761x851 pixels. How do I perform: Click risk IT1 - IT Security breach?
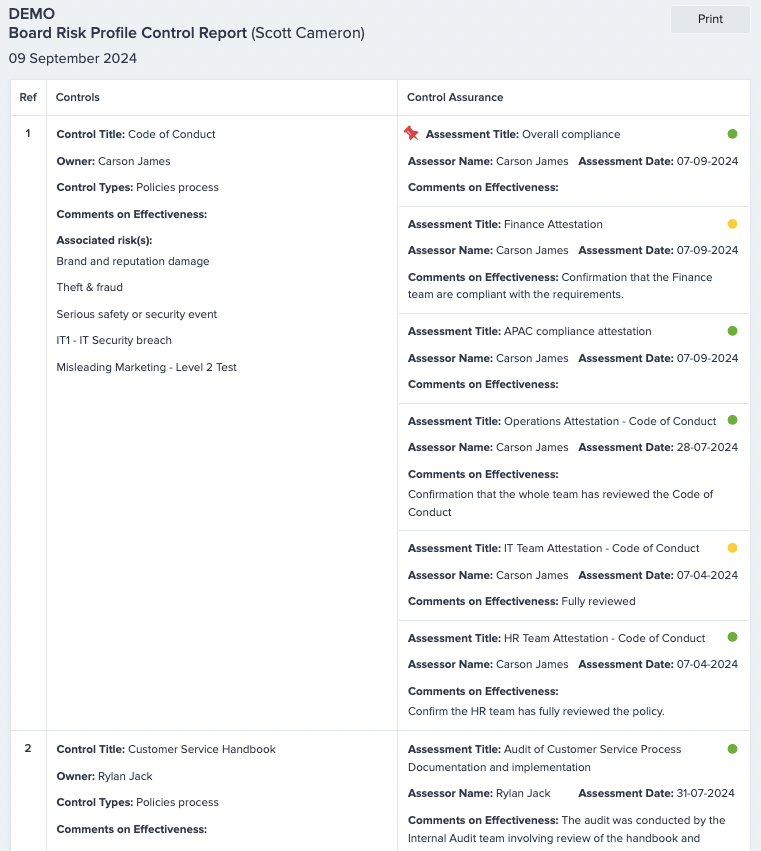pyautogui.click(x=114, y=340)
